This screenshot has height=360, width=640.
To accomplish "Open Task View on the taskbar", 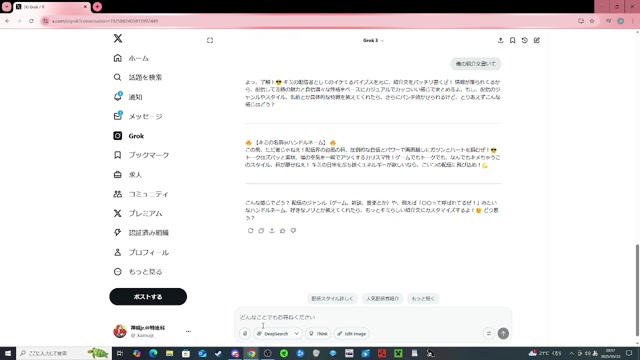I will coord(120,353).
